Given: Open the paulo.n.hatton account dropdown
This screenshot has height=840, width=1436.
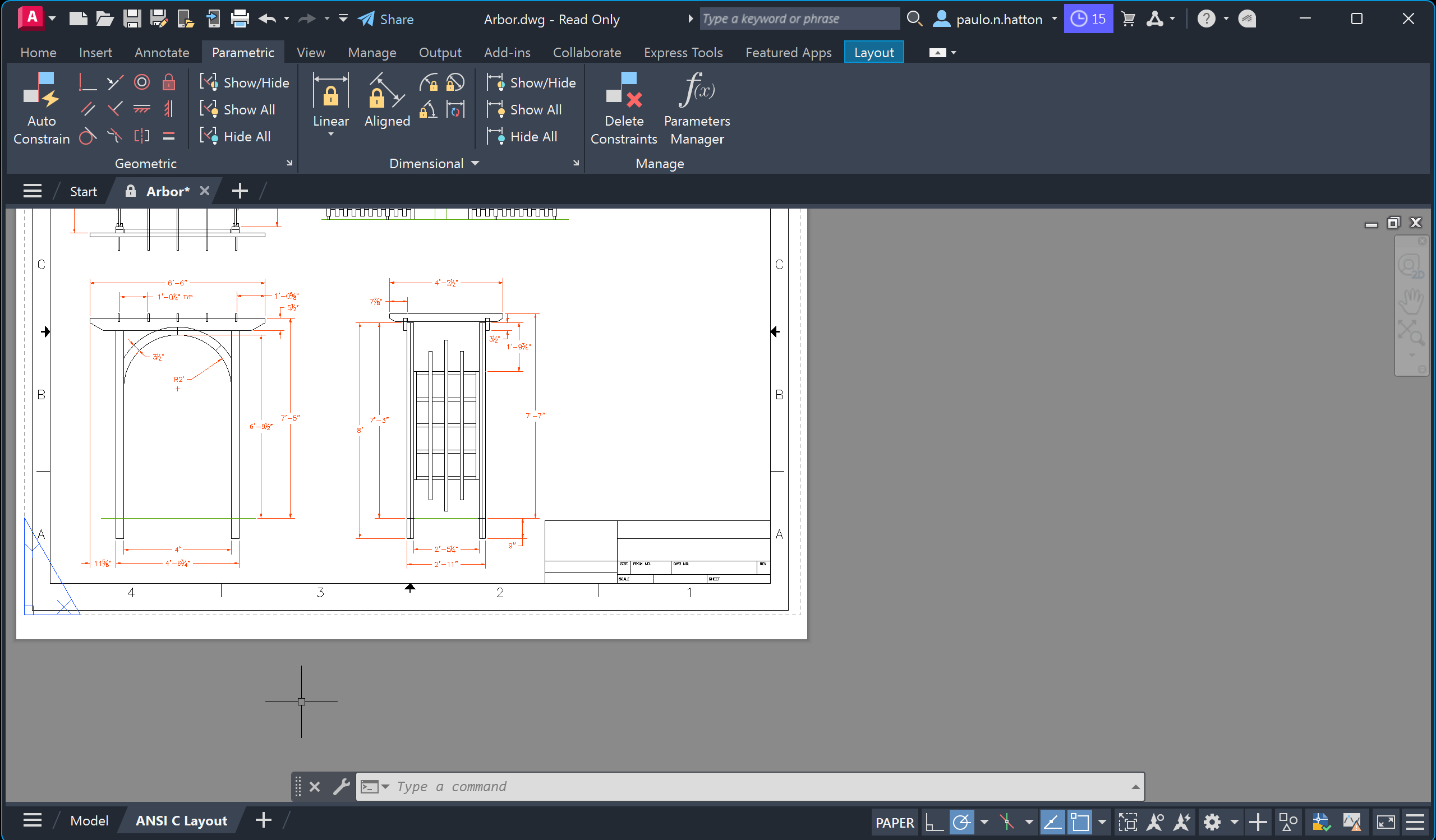Looking at the screenshot, I should coord(1055,19).
